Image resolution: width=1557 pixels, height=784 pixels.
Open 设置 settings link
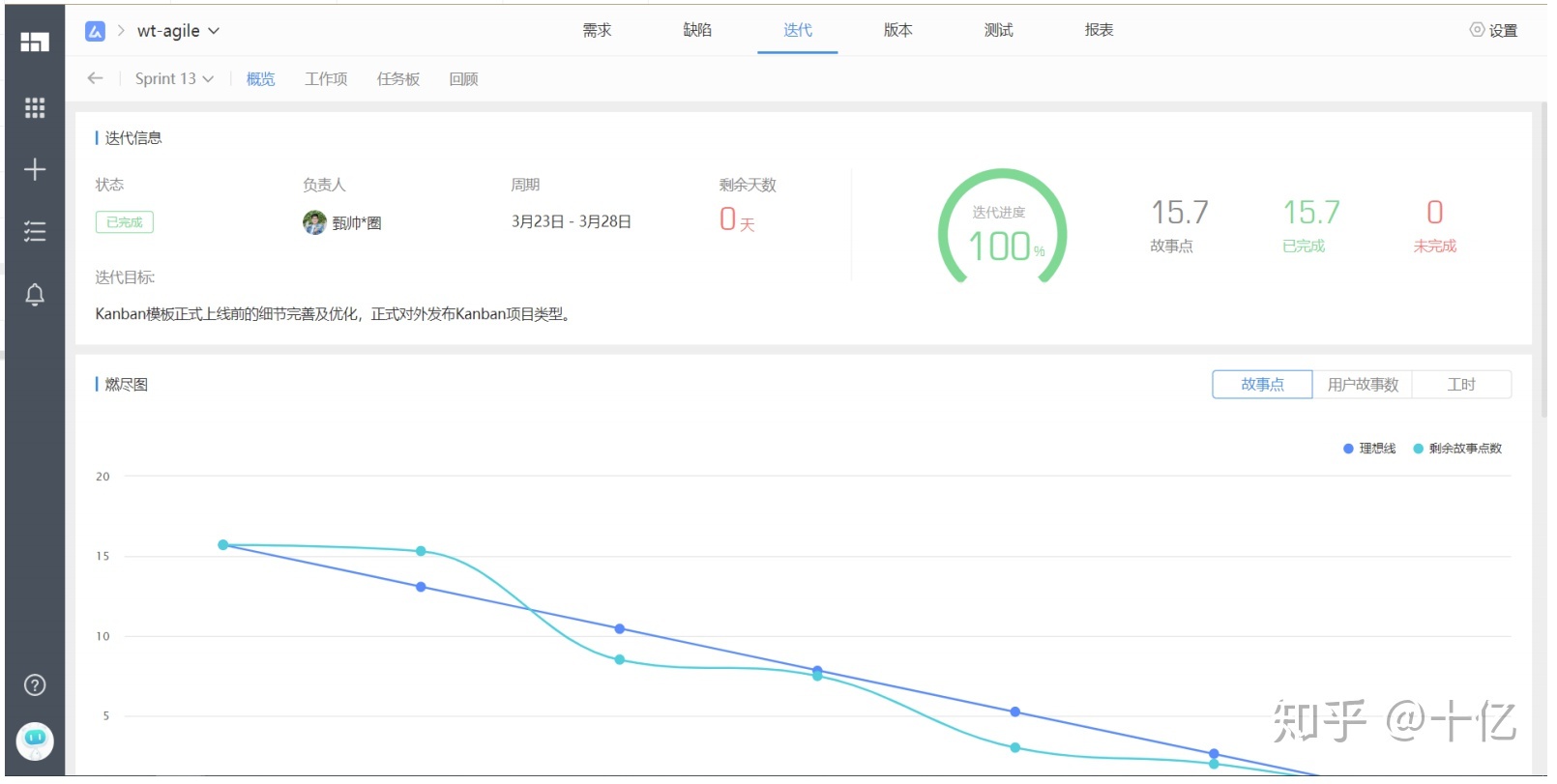point(1494,31)
